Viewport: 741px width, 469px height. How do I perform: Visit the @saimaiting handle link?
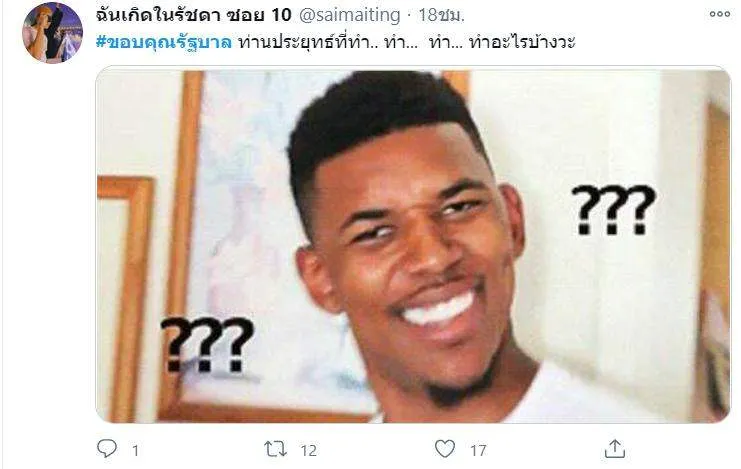tap(350, 15)
